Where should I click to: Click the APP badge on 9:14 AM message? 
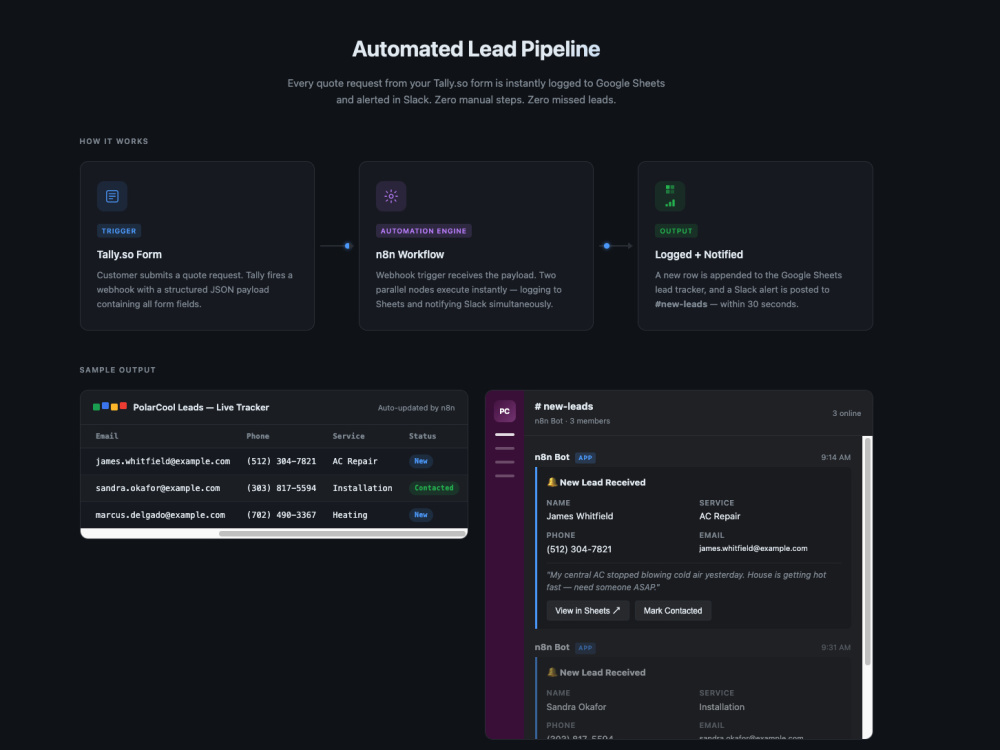point(585,457)
